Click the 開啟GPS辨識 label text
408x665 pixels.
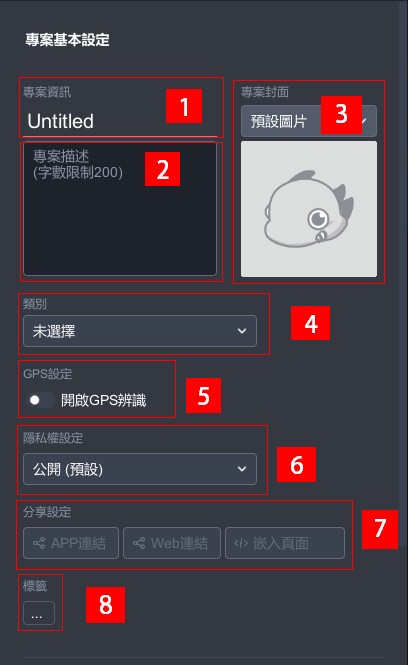click(103, 400)
